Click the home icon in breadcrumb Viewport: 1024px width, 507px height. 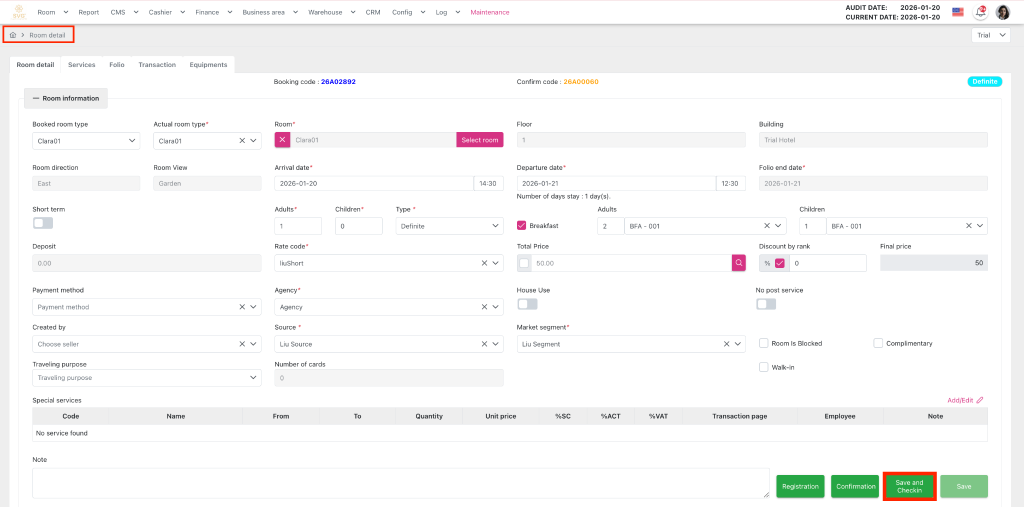pos(13,35)
